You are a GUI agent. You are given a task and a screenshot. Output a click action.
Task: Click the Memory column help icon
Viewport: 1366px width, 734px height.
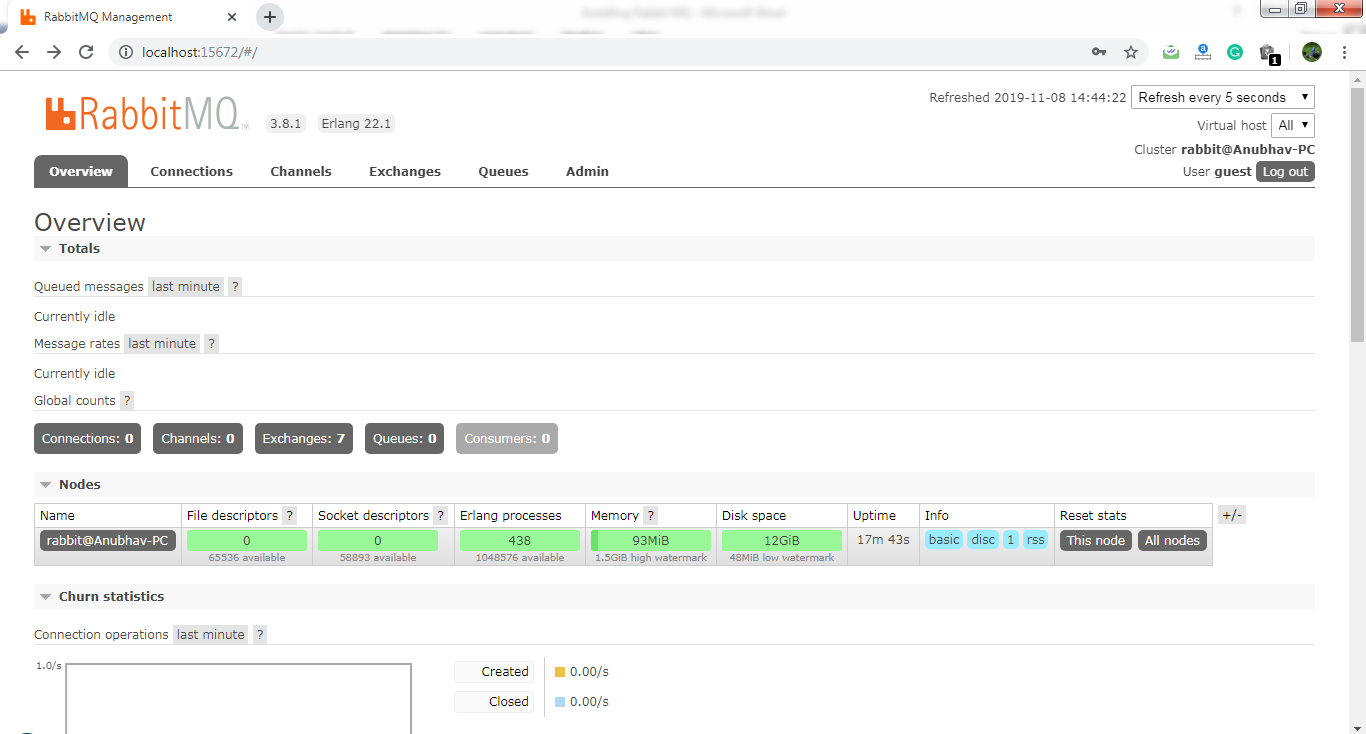click(650, 516)
